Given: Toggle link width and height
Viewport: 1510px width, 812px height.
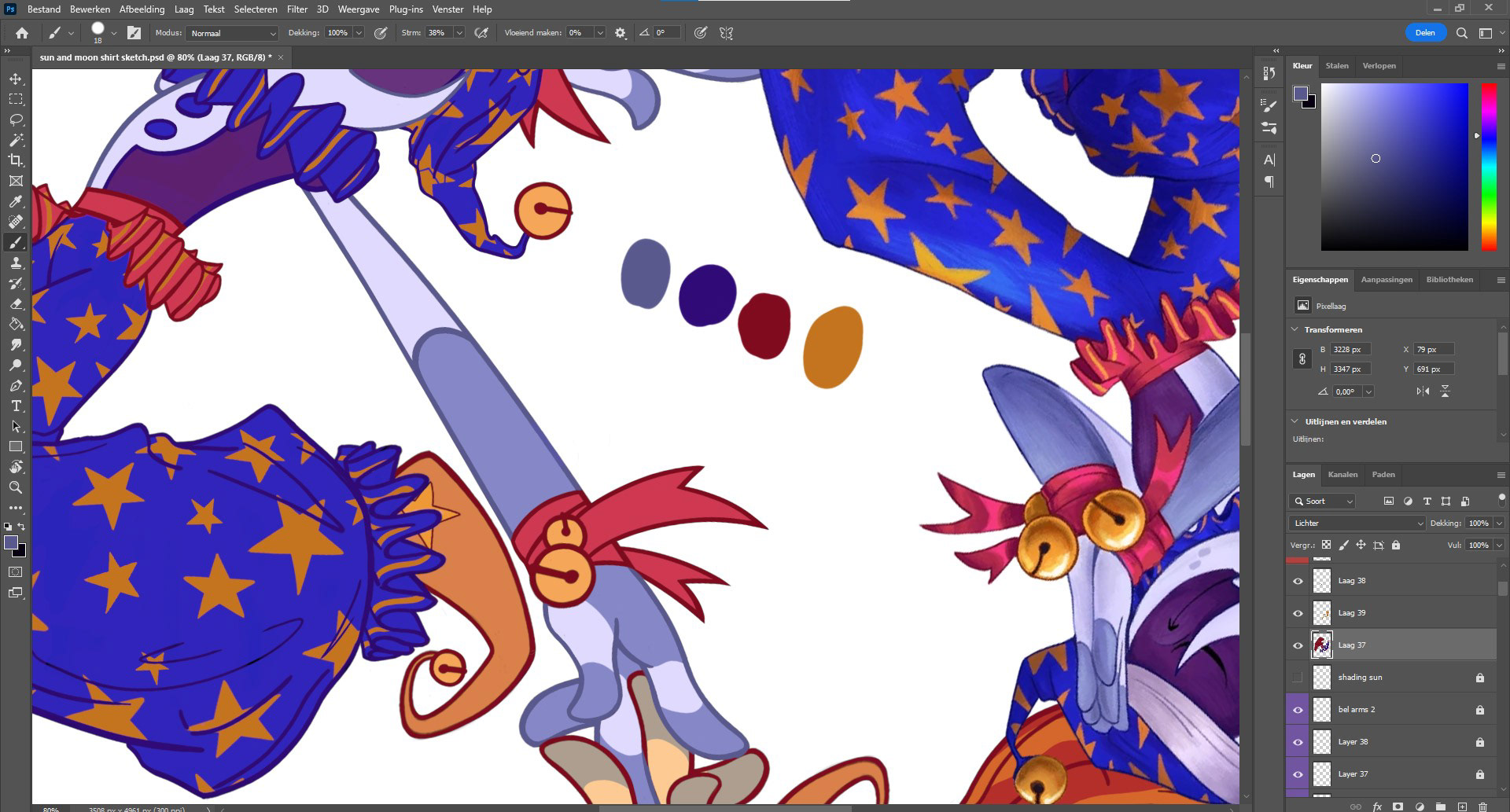Looking at the screenshot, I should coord(1302,359).
